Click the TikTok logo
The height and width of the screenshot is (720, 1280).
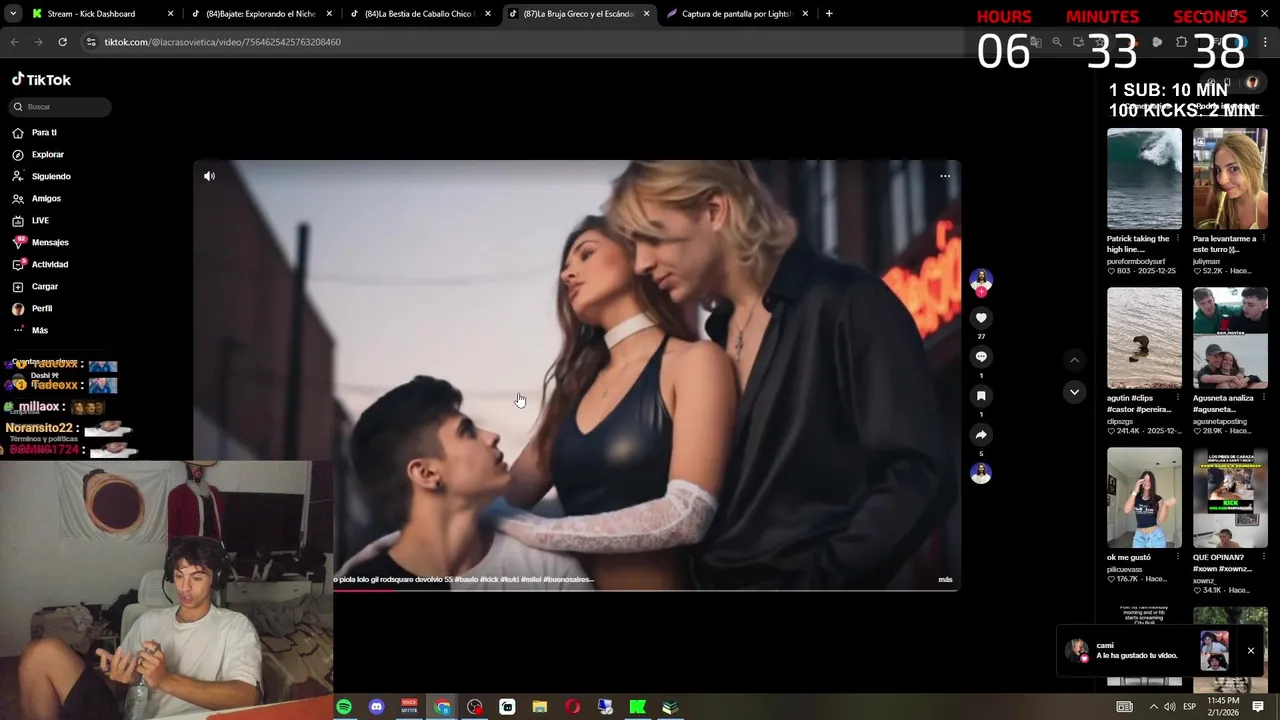[41, 80]
